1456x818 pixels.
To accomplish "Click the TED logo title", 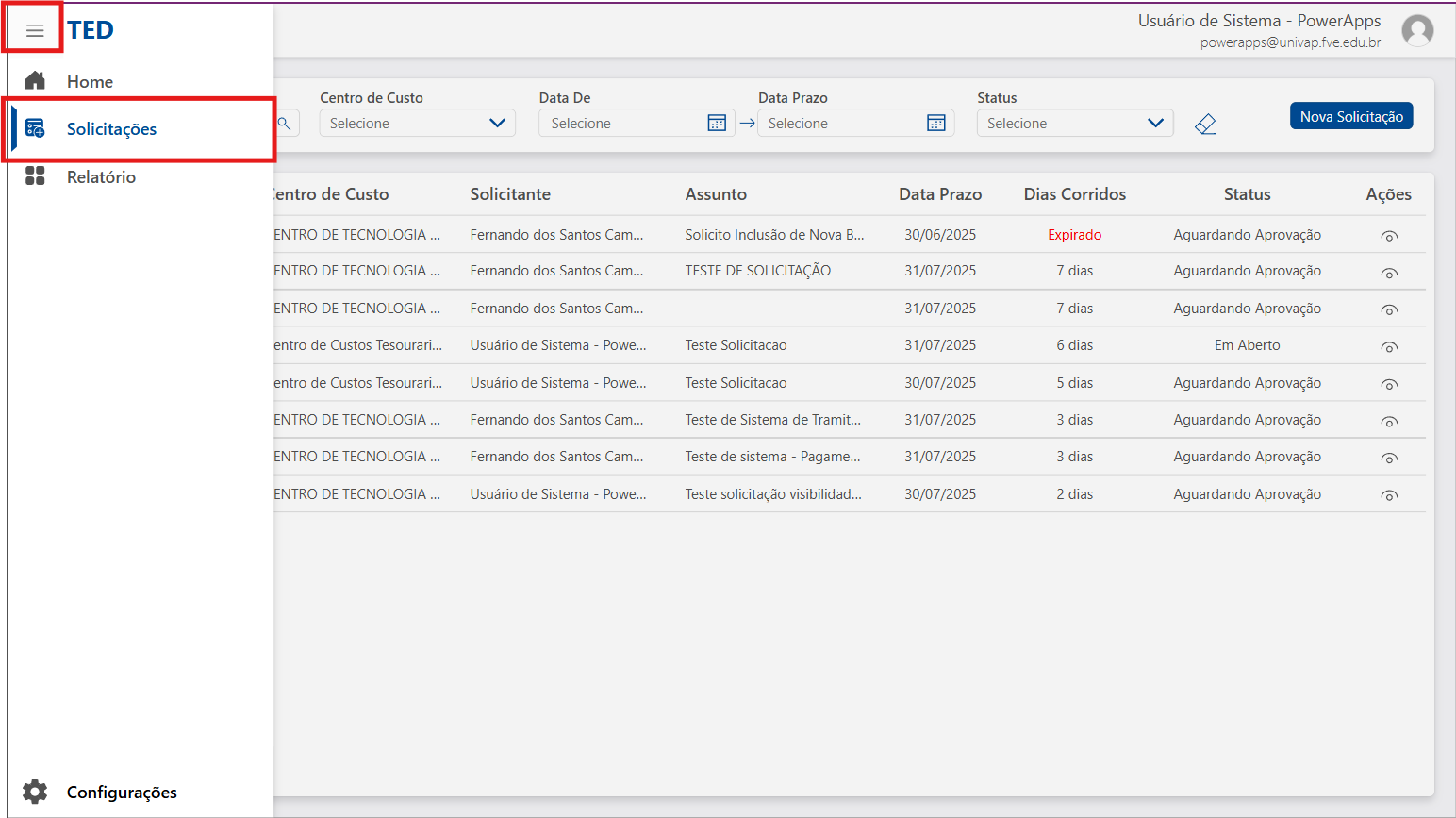I will (91, 30).
